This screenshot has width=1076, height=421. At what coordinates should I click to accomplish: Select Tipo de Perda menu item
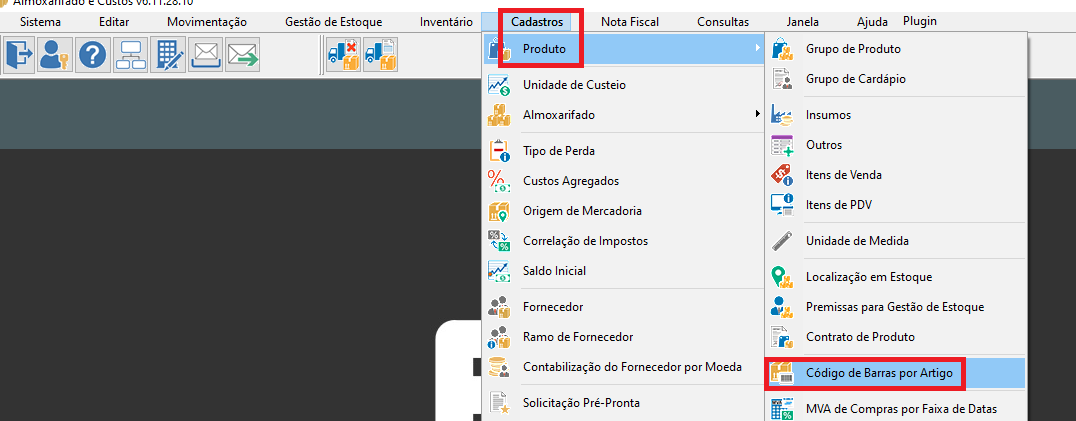pos(624,151)
